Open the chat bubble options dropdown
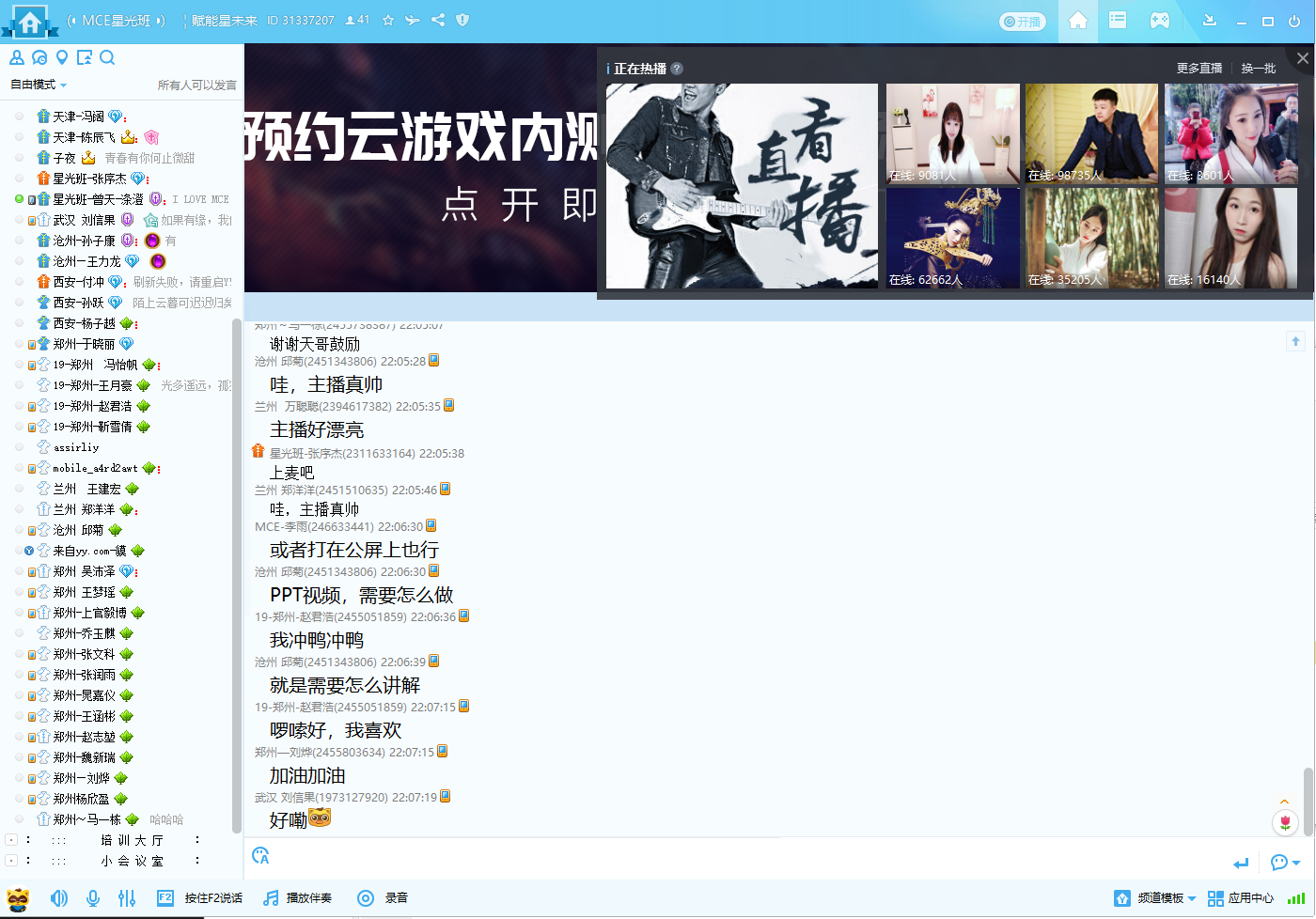Viewport: 1316px width, 919px height. [1285, 863]
